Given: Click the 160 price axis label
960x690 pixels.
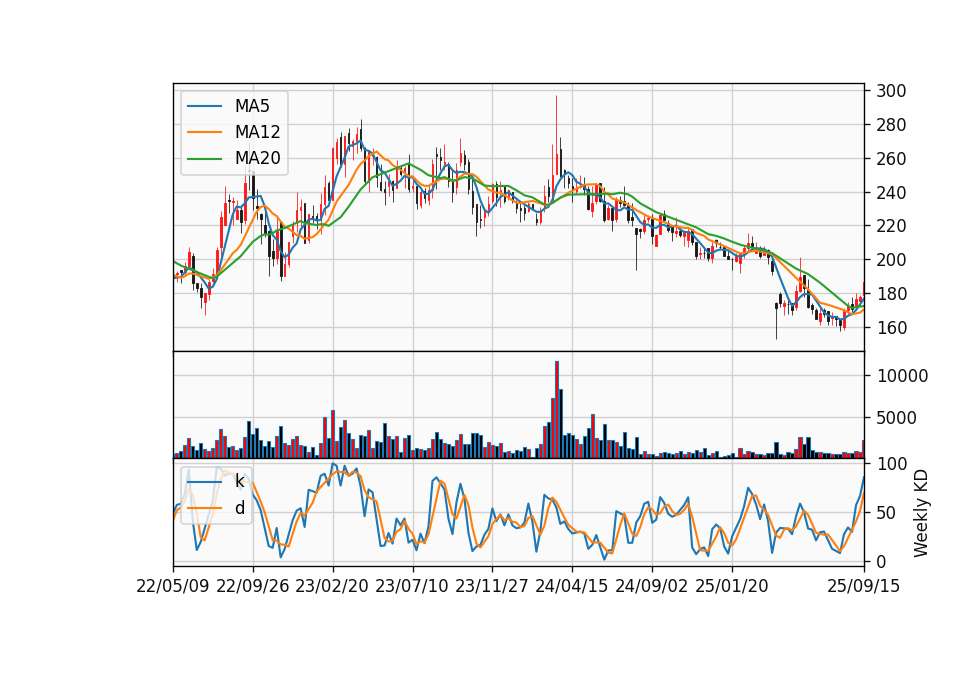Looking at the screenshot, I should 891,328.
